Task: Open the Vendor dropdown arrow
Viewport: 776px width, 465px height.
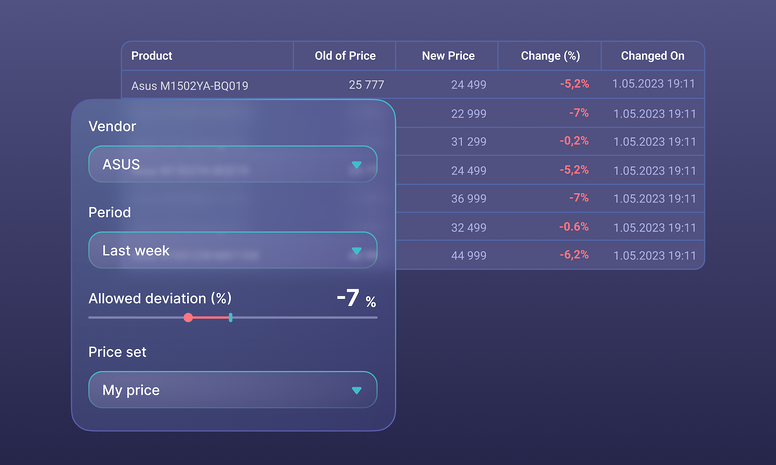Action: 356,165
